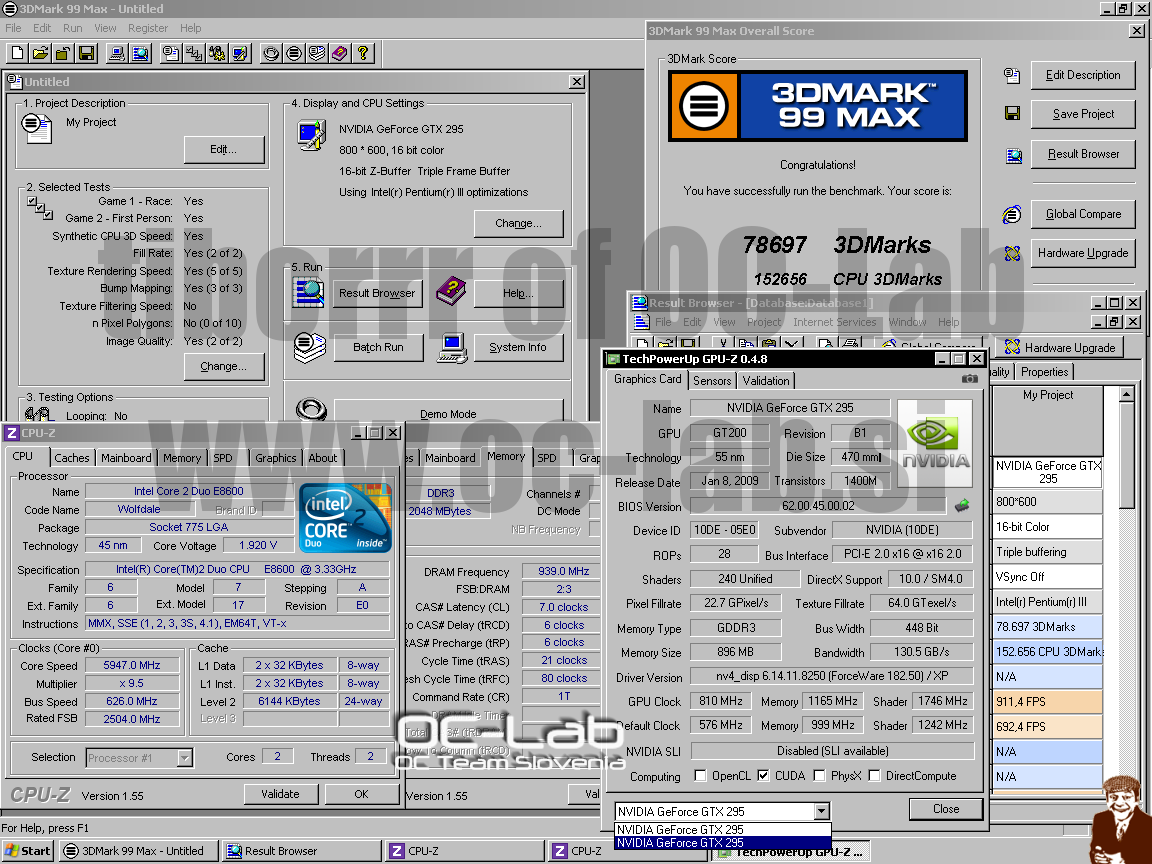Click the icon left of the Hardware Upgrade button
Viewport: 1152px width, 864px height.
pyautogui.click(x=1012, y=253)
